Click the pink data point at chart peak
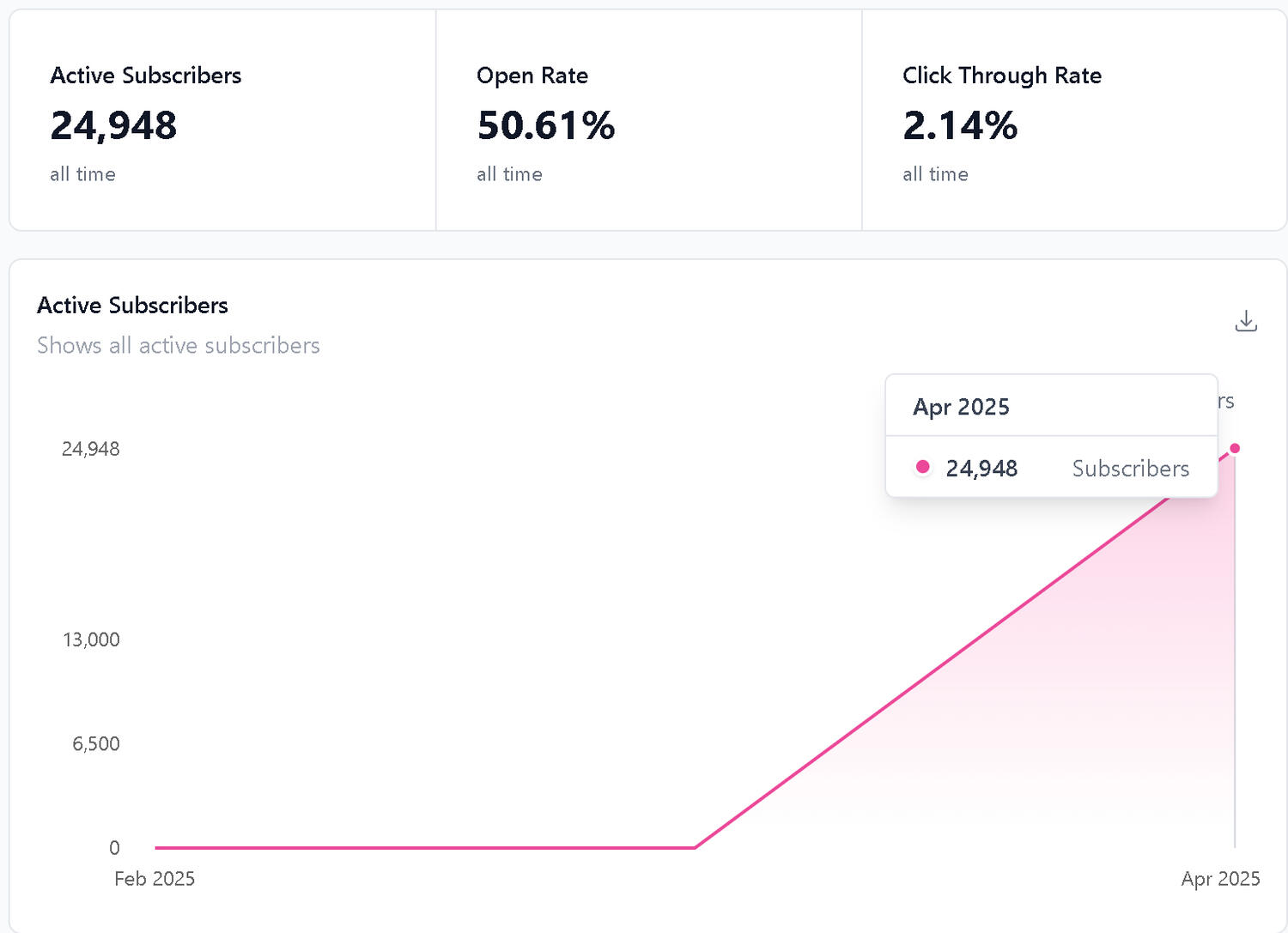 (1235, 448)
